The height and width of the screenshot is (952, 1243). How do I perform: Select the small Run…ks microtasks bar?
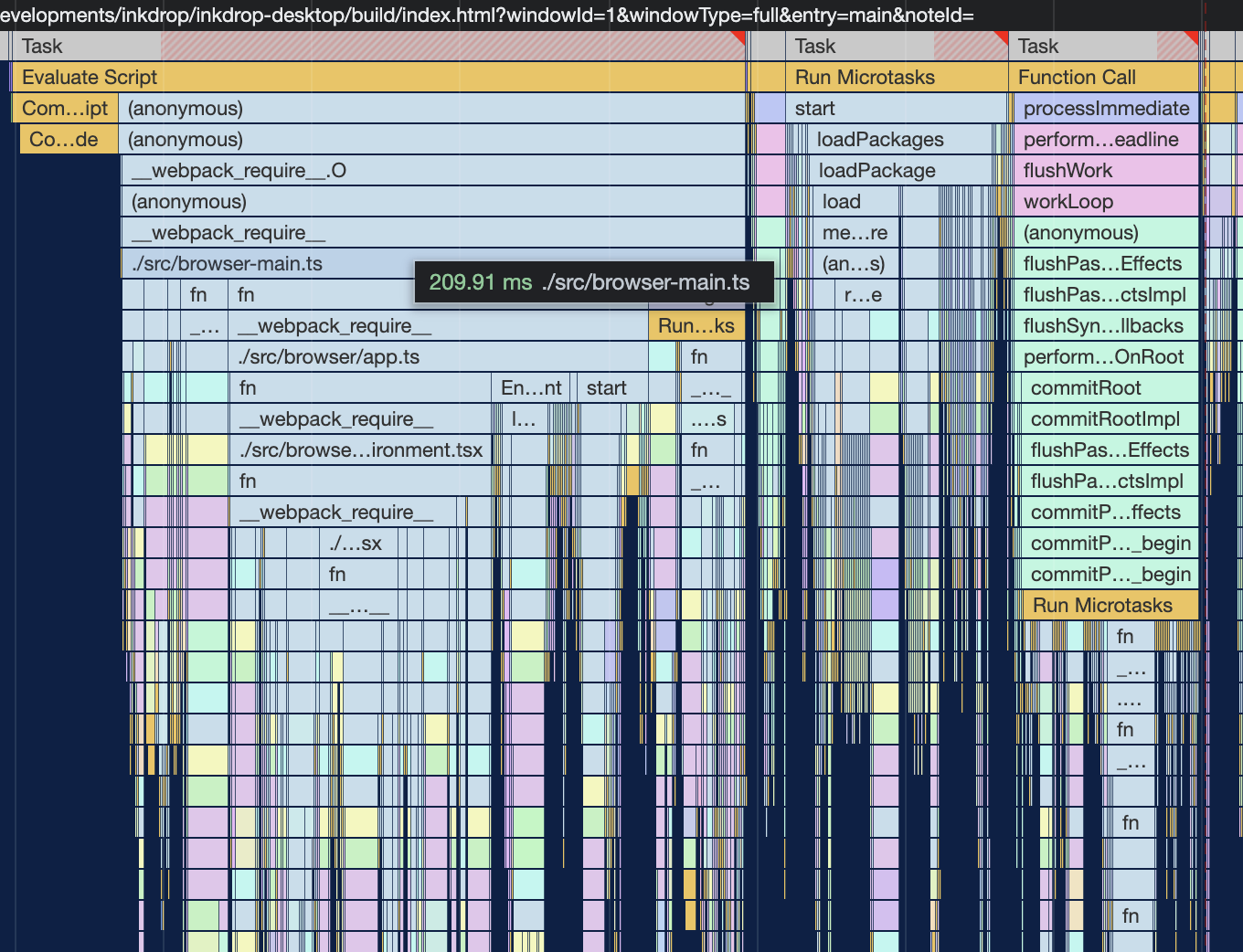(x=696, y=326)
